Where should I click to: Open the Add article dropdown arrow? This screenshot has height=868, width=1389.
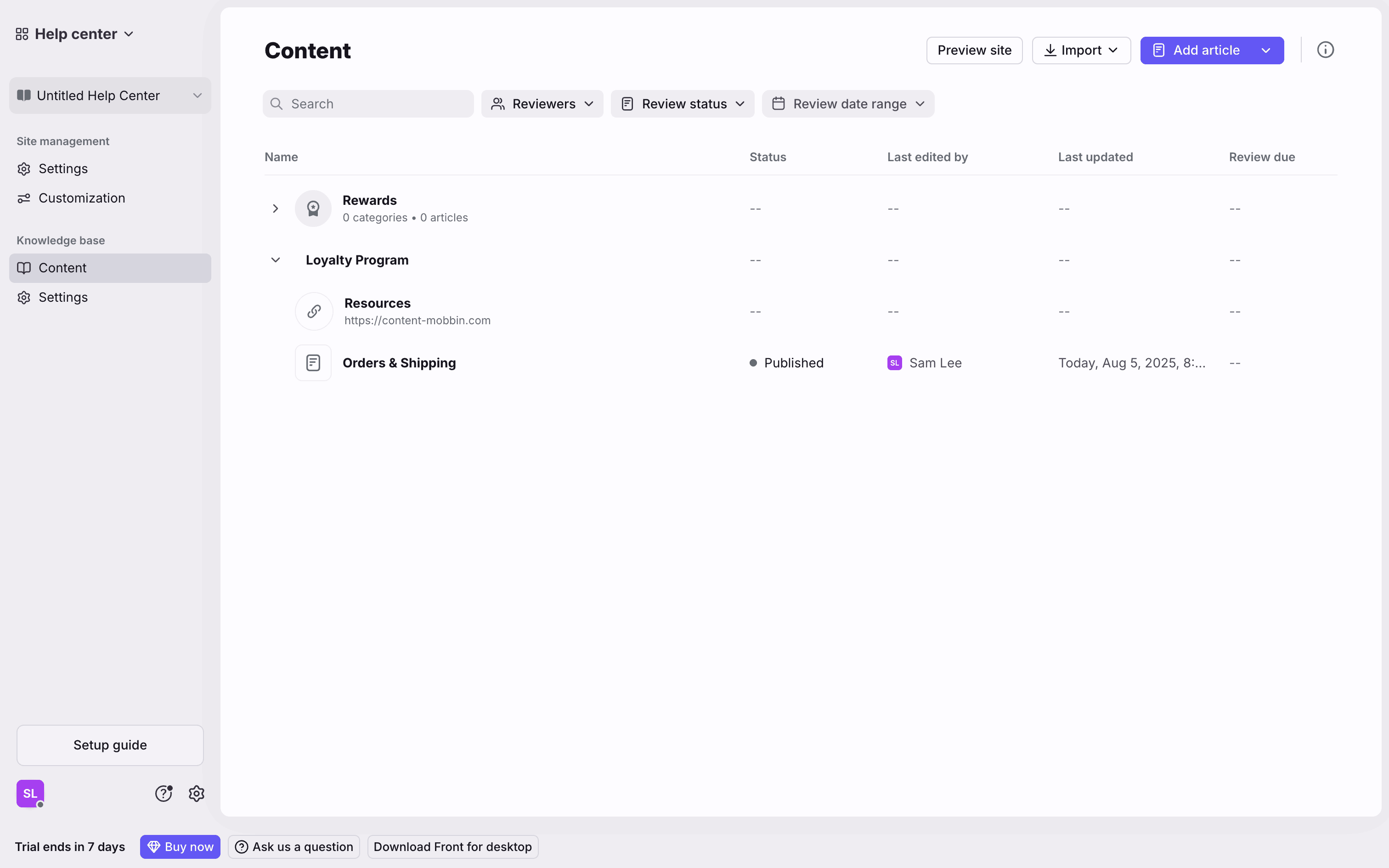[1265, 51]
